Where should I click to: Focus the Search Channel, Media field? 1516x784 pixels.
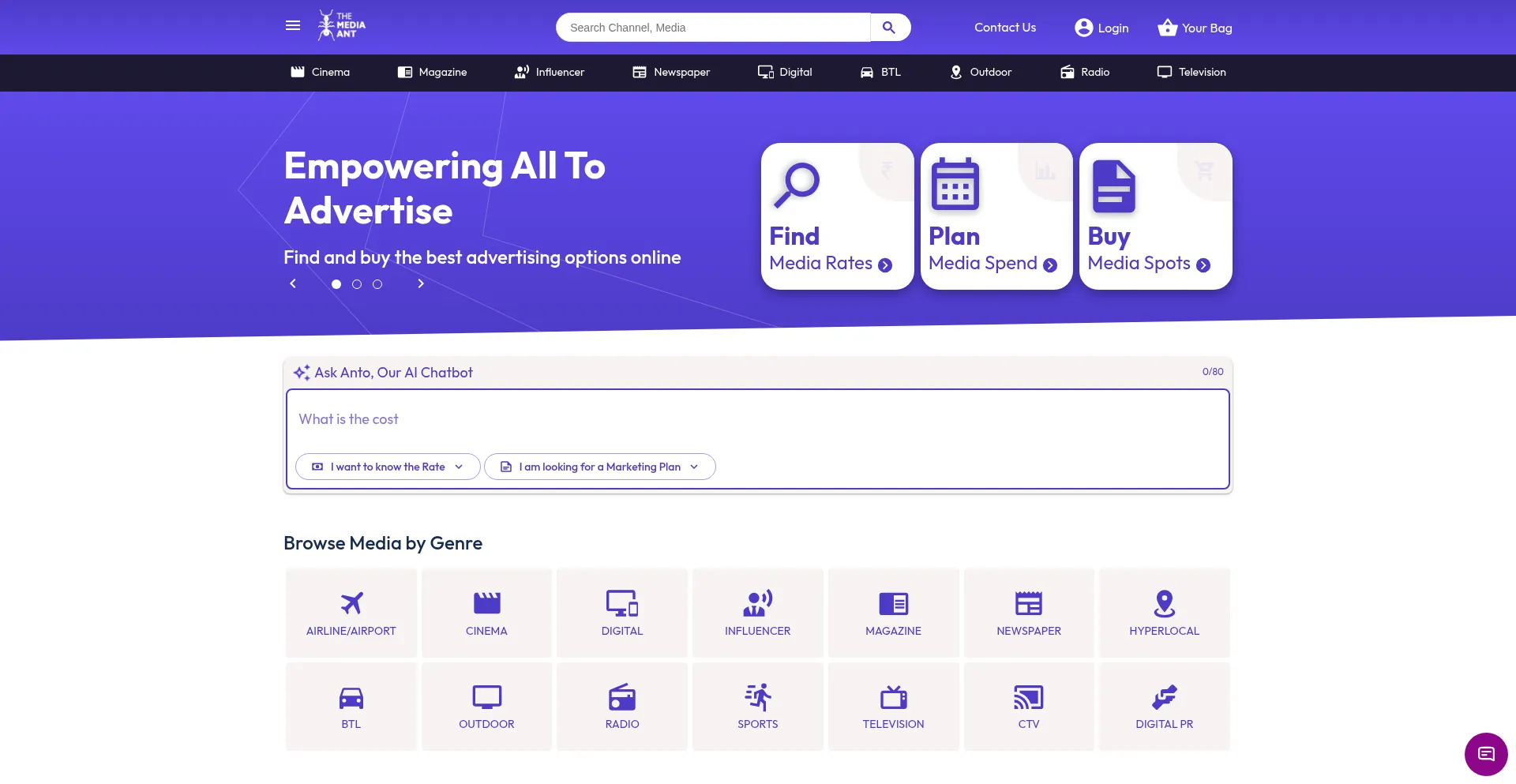click(713, 28)
